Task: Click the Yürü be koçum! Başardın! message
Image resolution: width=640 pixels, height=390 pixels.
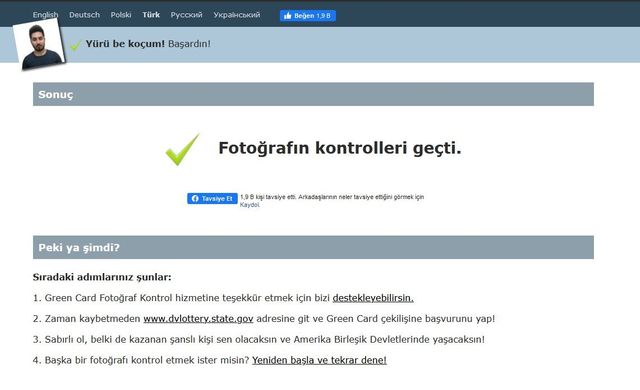Action: click(x=148, y=44)
